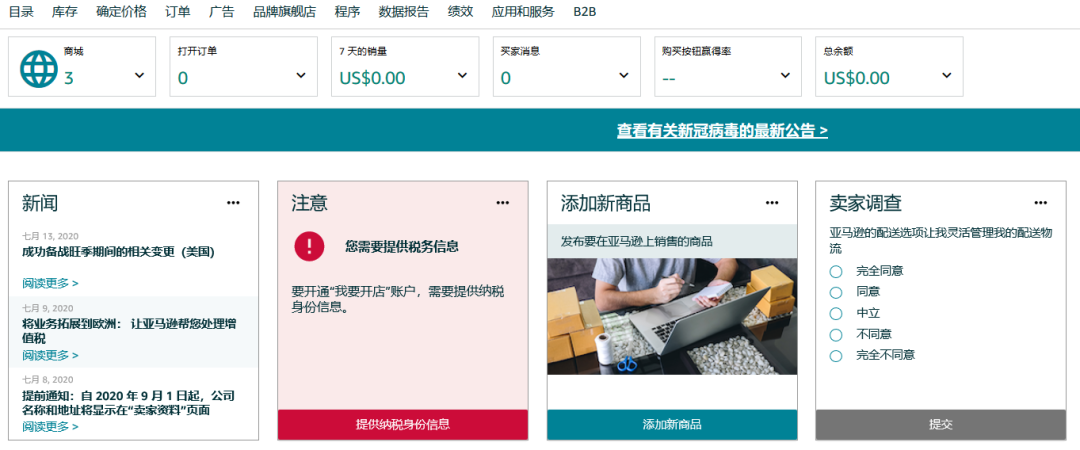Expand the 买家消息 dropdown
The width and height of the screenshot is (1080, 450).
(624, 76)
